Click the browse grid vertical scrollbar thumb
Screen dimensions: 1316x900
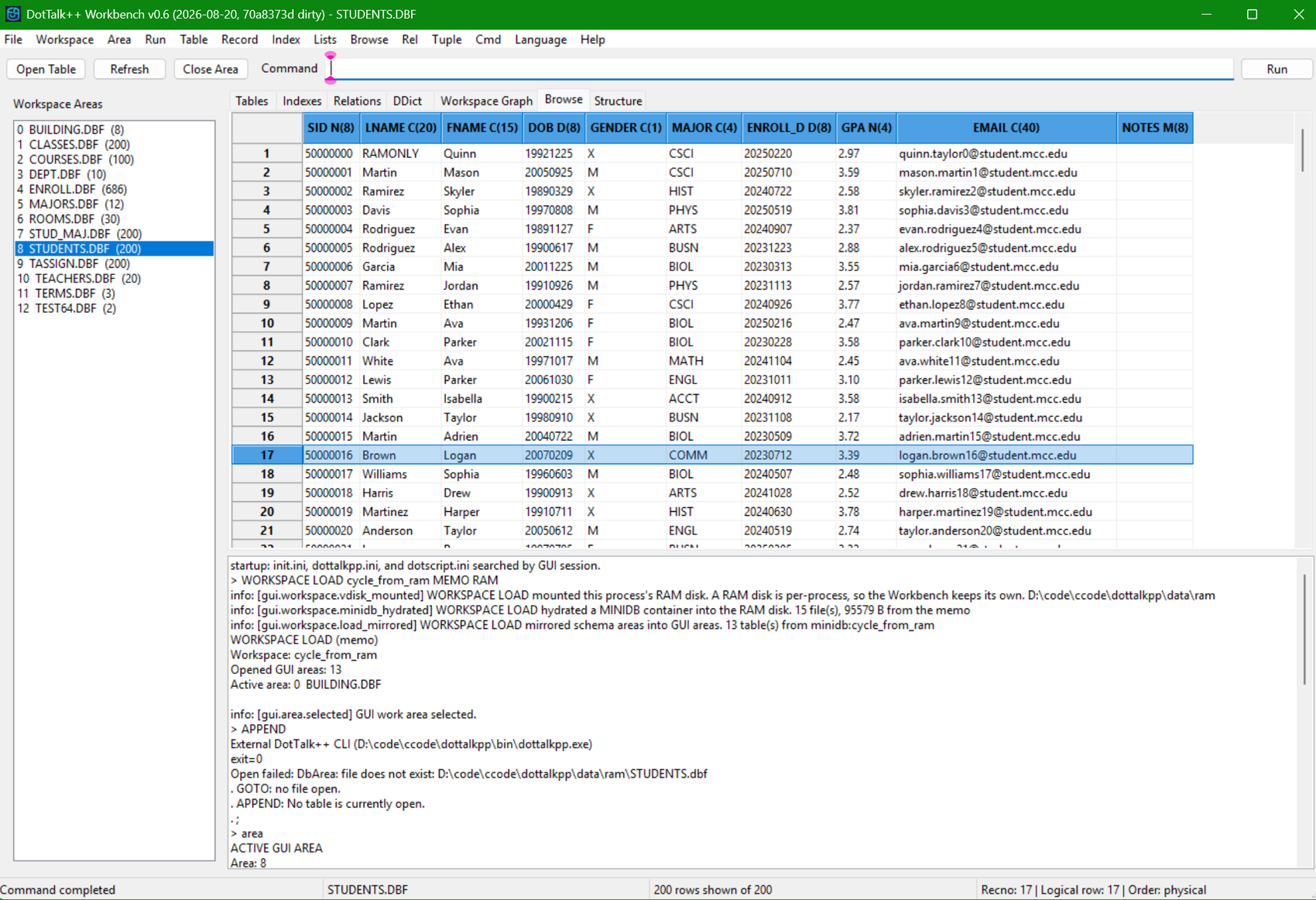coord(1302,150)
